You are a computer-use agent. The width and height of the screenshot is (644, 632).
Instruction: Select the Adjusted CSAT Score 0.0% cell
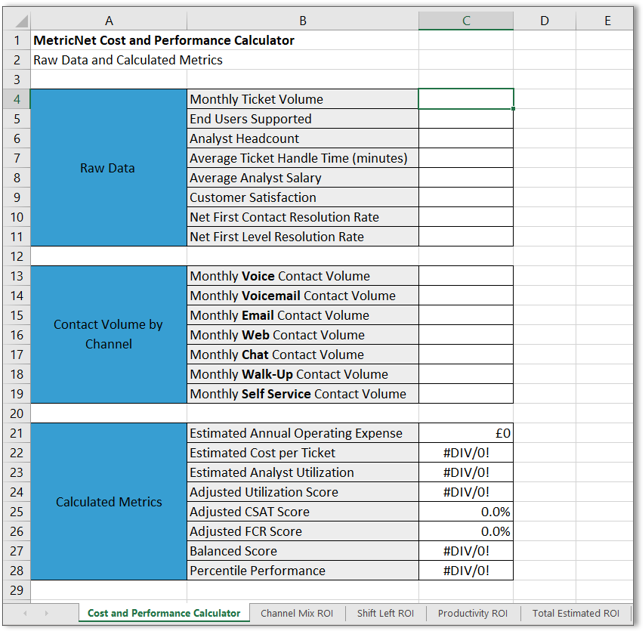point(466,512)
